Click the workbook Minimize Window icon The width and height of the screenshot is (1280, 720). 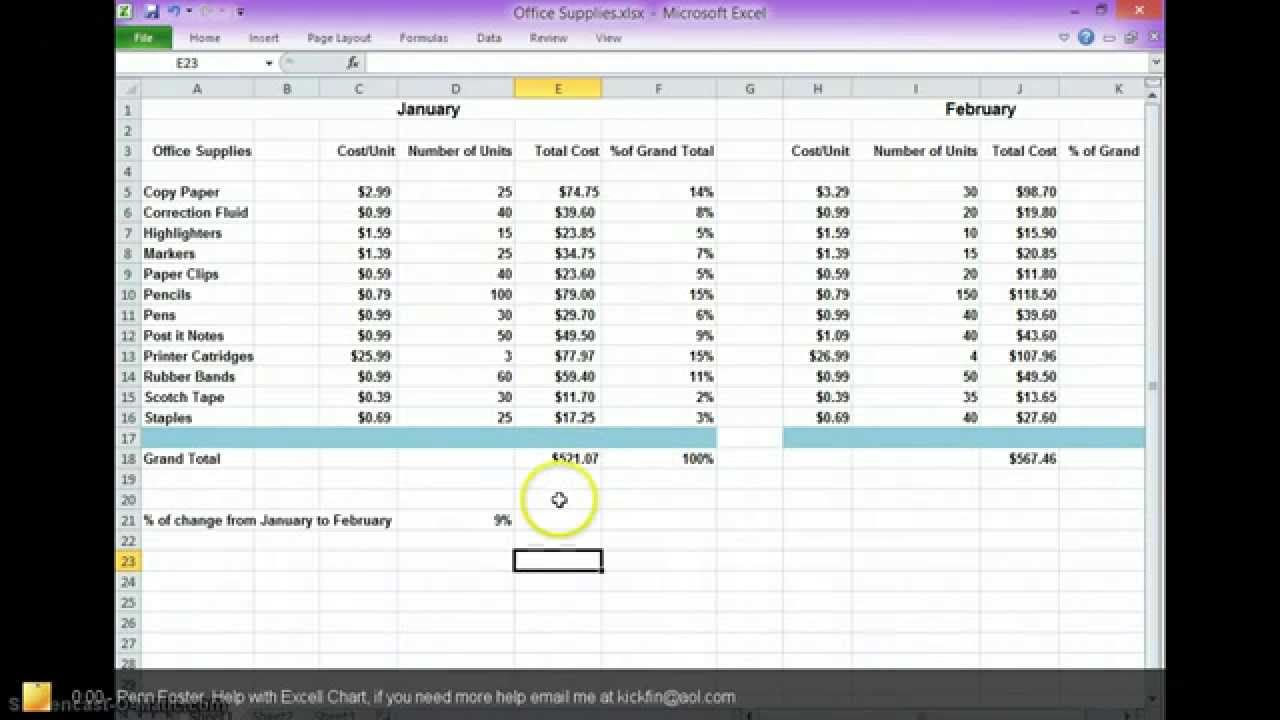click(x=1109, y=38)
